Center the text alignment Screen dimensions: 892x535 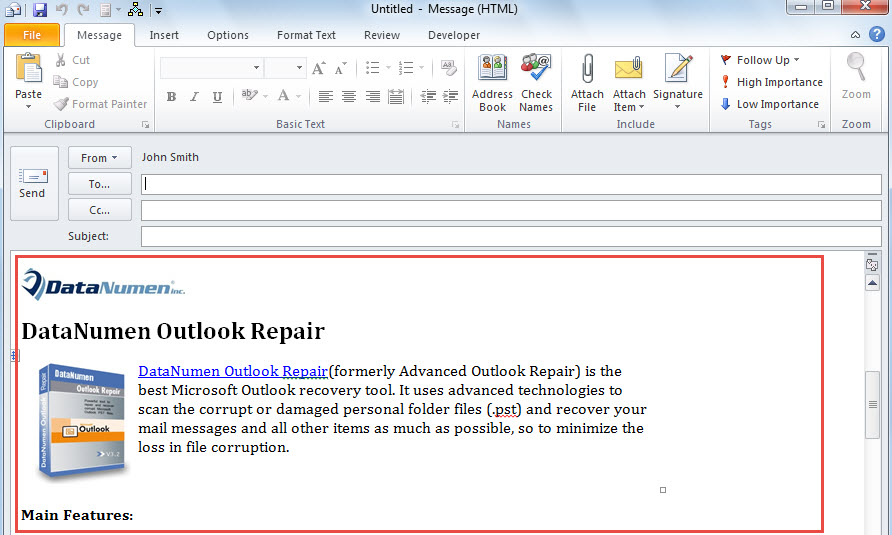[349, 96]
